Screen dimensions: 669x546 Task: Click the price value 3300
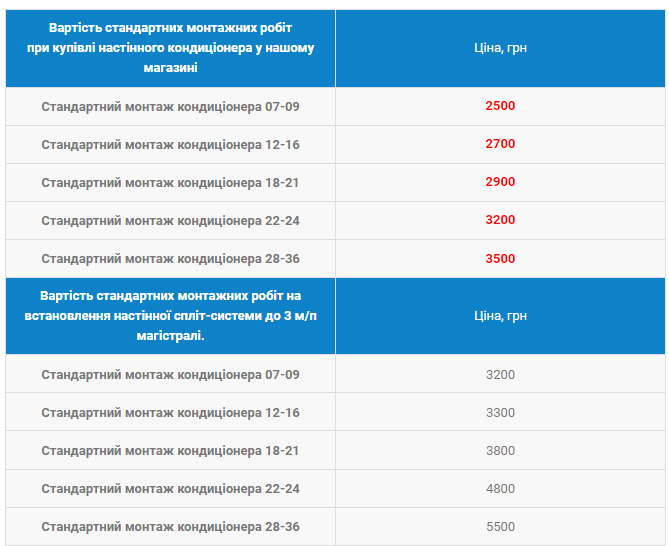coord(500,413)
